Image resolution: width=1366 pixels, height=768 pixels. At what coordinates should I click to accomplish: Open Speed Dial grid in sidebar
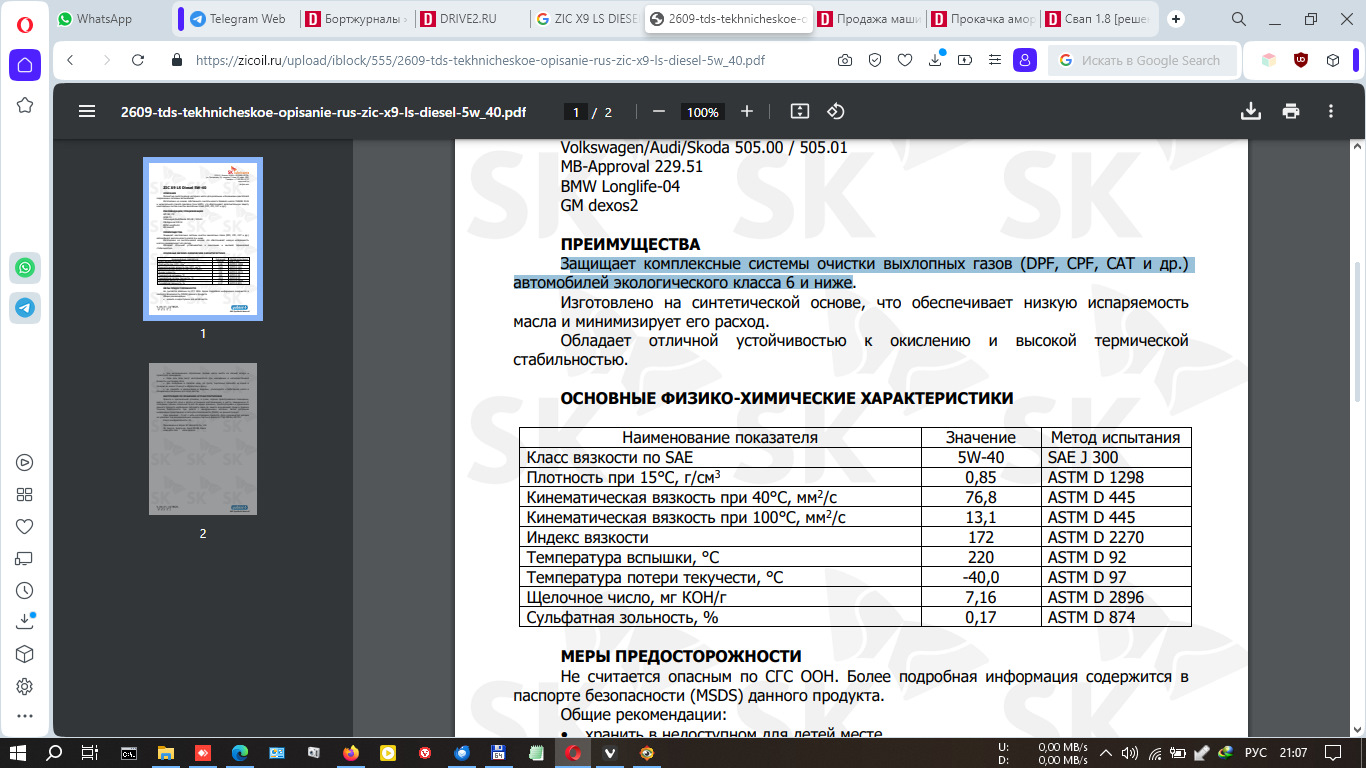25,494
